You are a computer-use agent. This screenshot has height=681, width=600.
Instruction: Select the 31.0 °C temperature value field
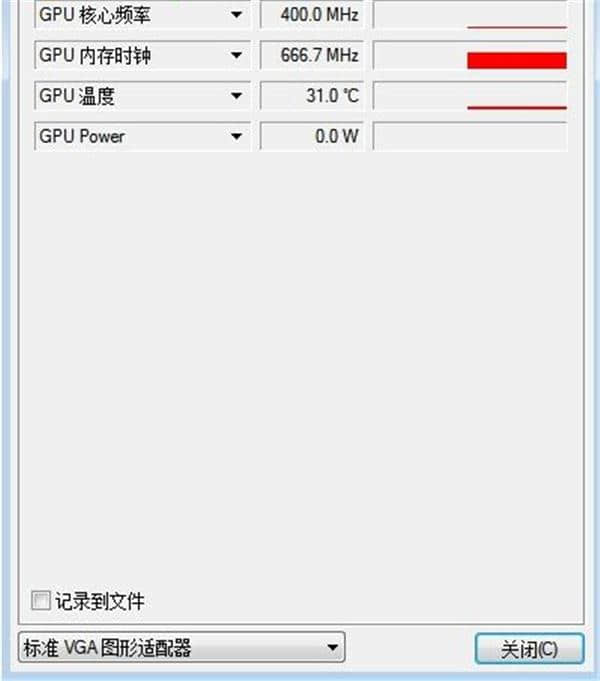[312, 96]
